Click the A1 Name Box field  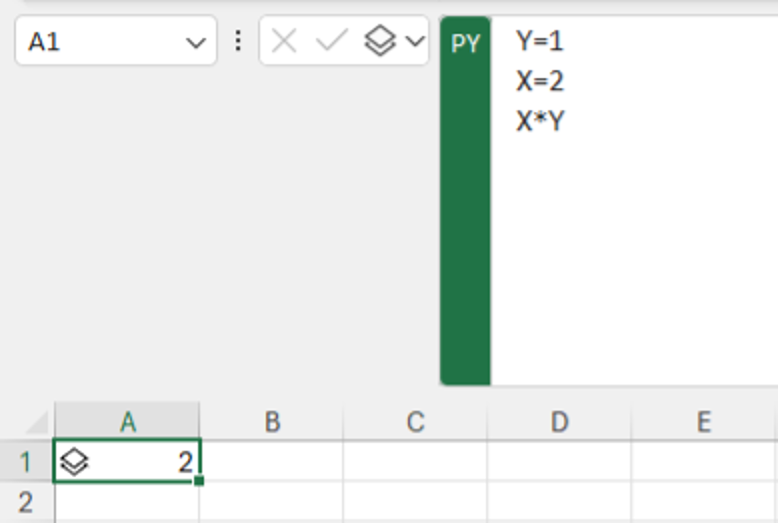pyautogui.click(x=116, y=41)
